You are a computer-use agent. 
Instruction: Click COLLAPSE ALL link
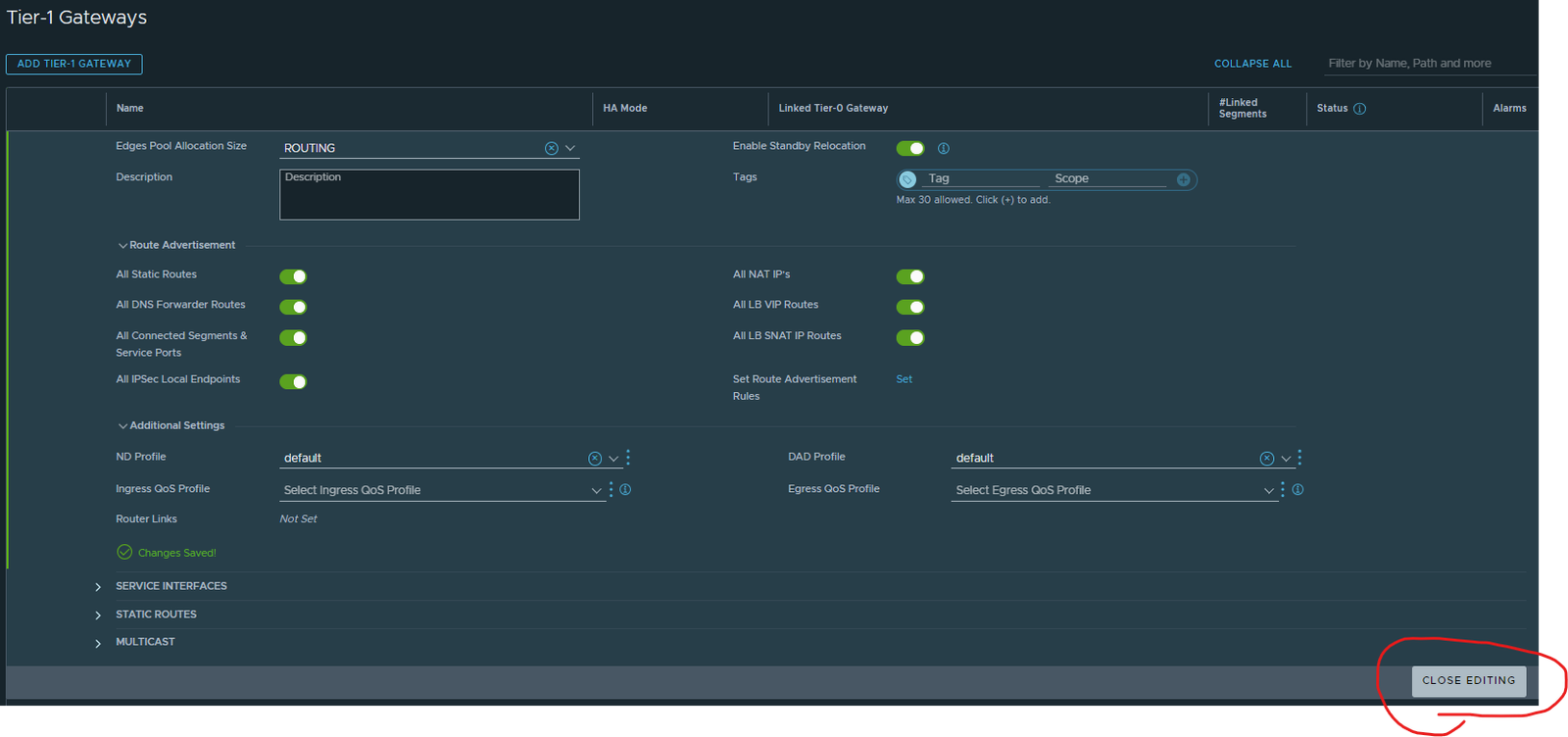click(1253, 64)
